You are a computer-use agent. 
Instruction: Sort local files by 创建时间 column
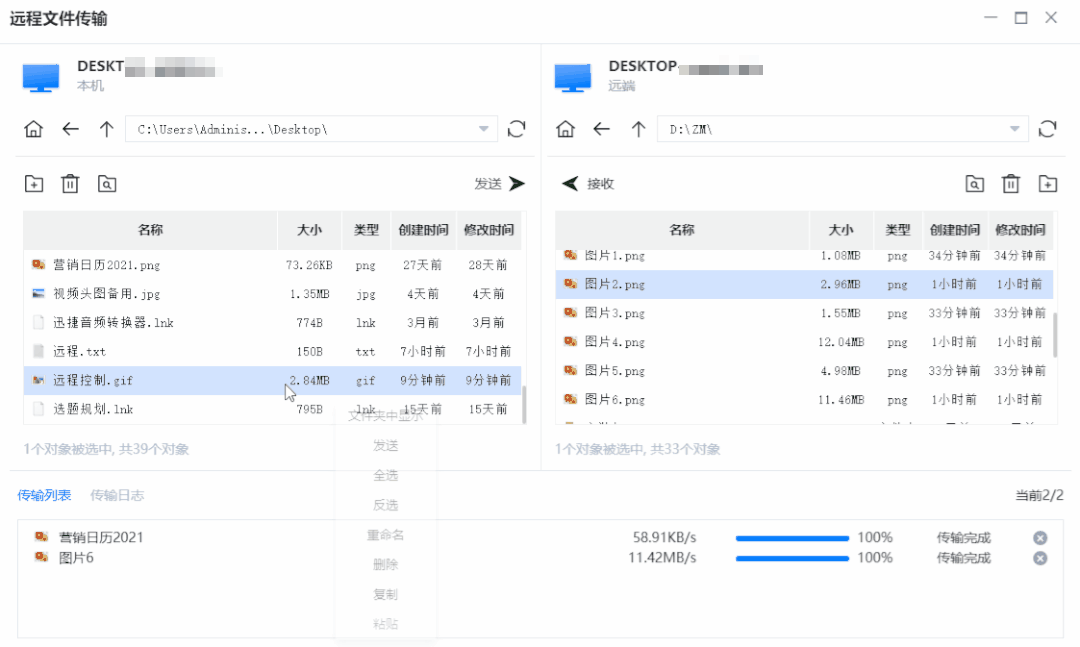tap(423, 230)
